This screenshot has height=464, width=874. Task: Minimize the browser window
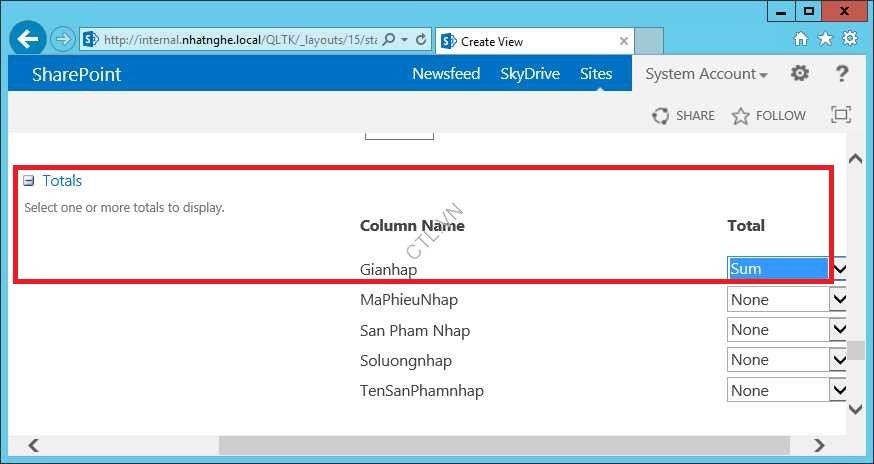[781, 11]
